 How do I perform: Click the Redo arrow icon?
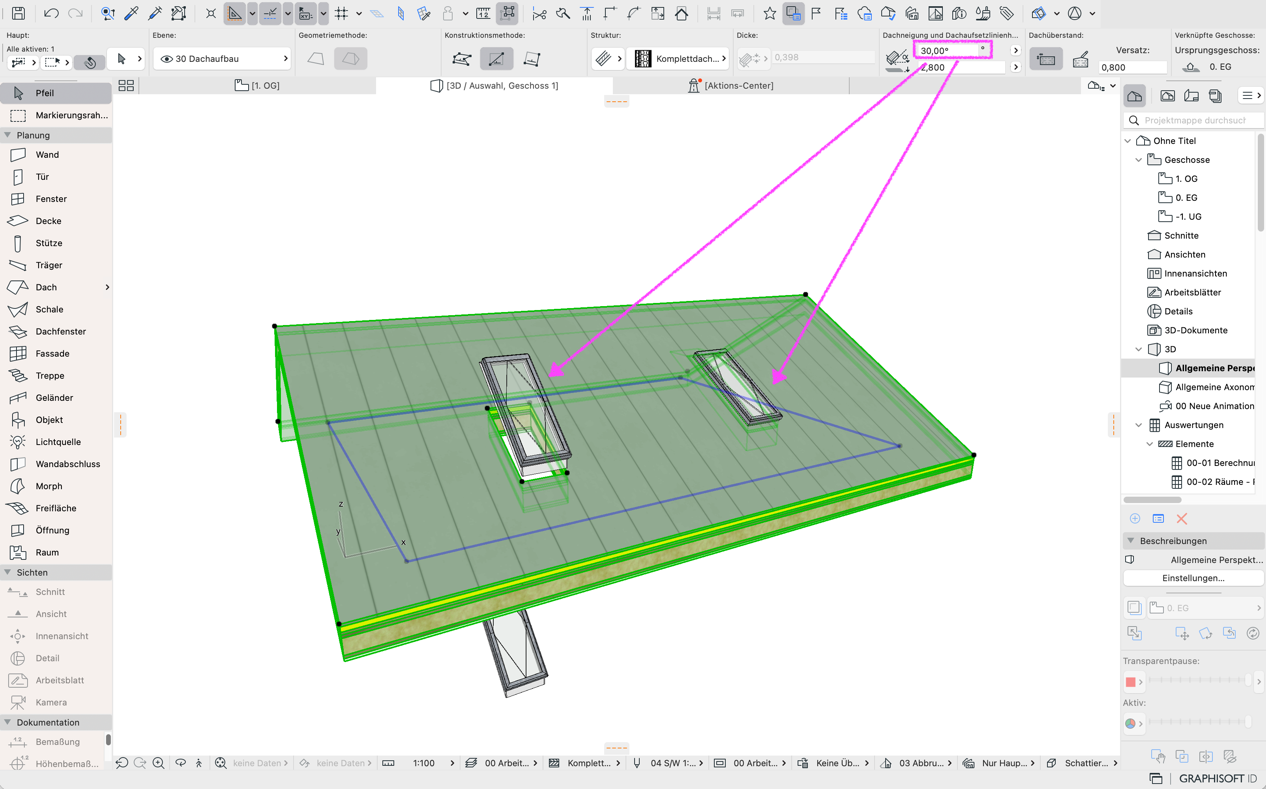click(x=75, y=14)
